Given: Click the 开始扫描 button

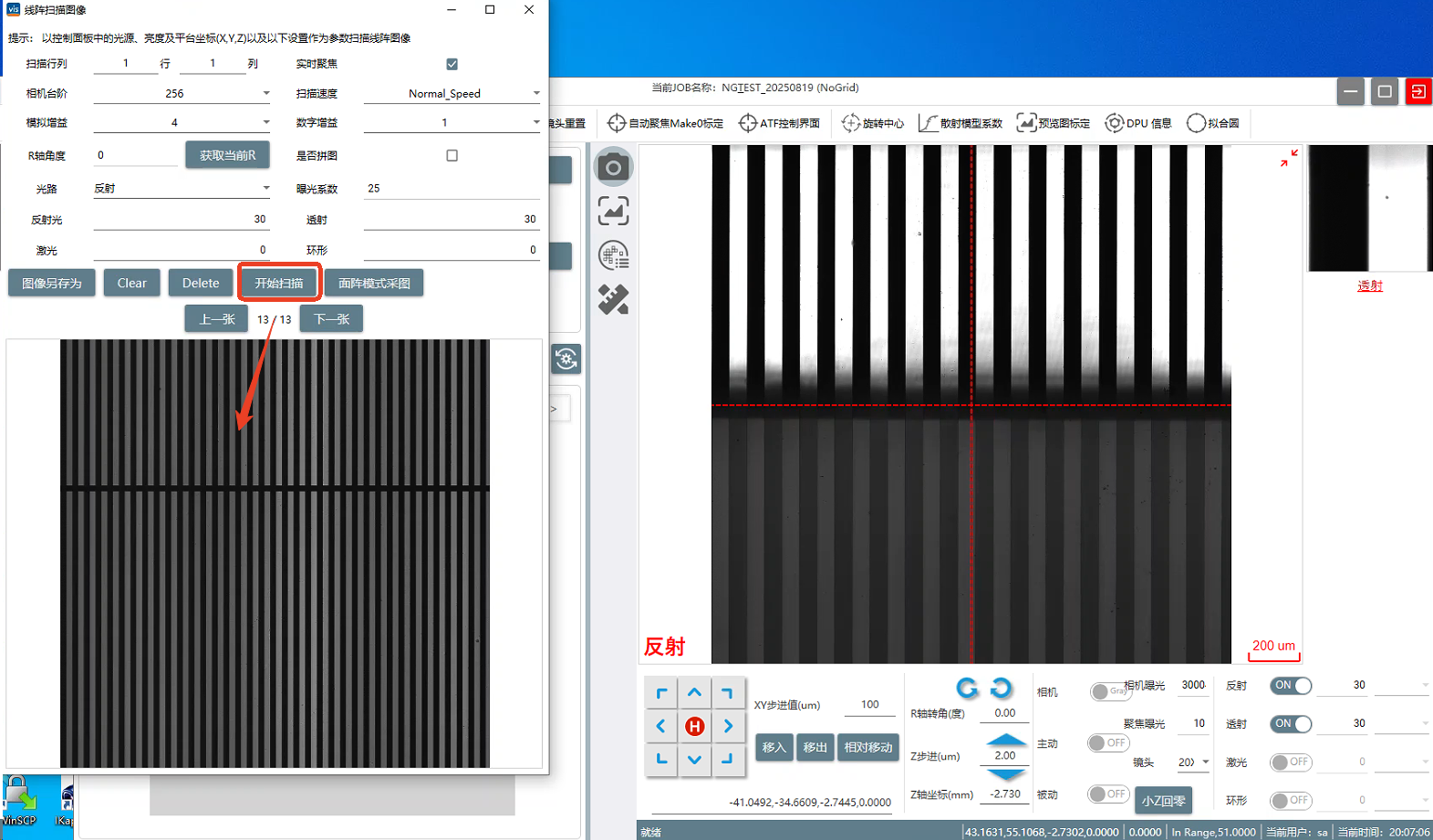Looking at the screenshot, I should [279, 283].
